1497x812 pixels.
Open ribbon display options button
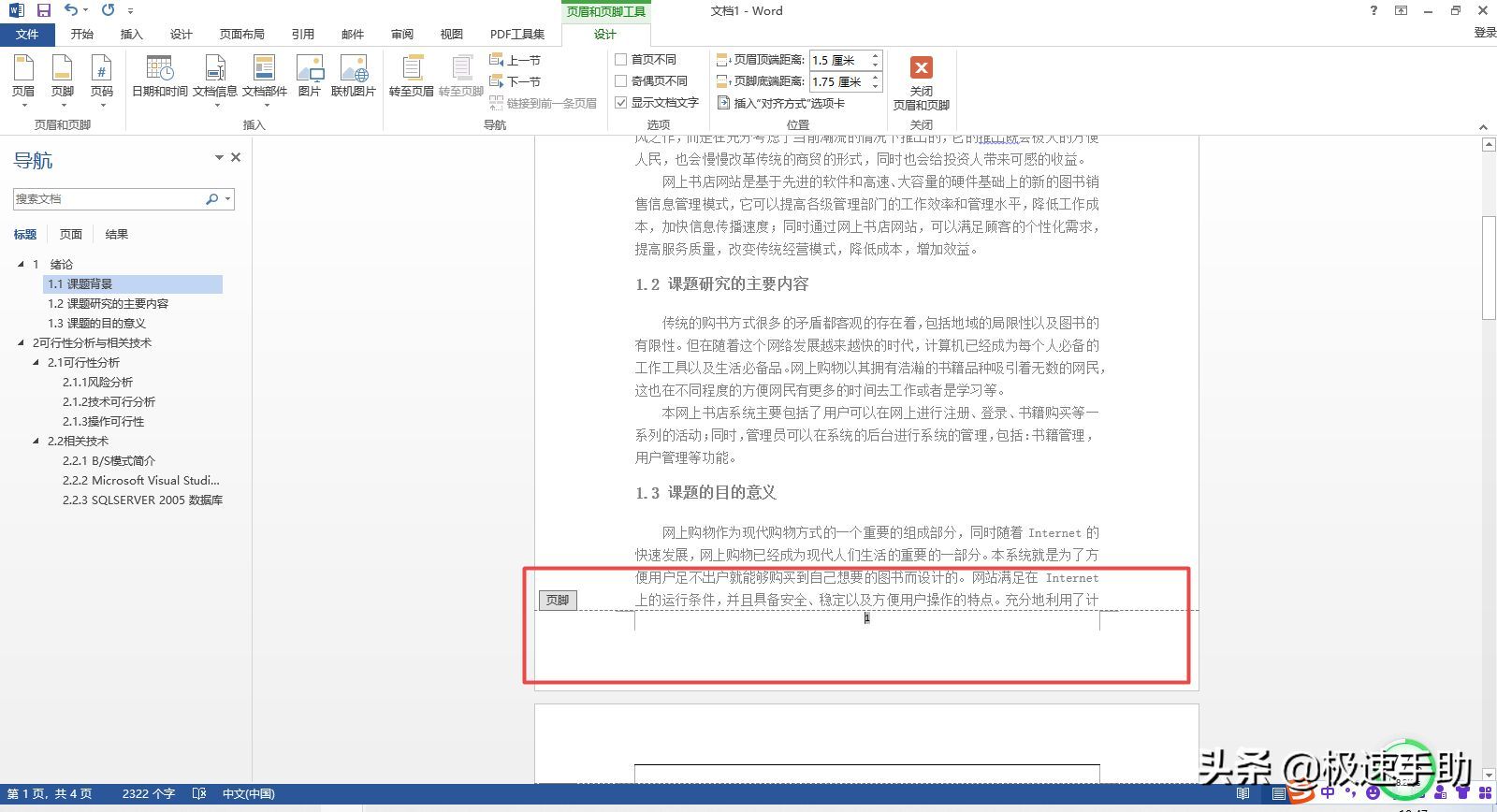(1401, 10)
